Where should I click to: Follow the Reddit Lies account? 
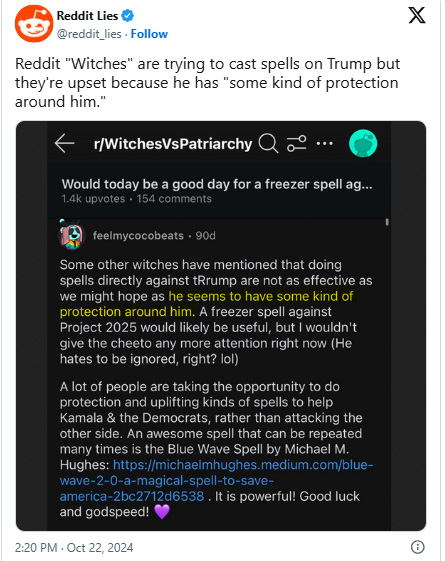[149, 34]
